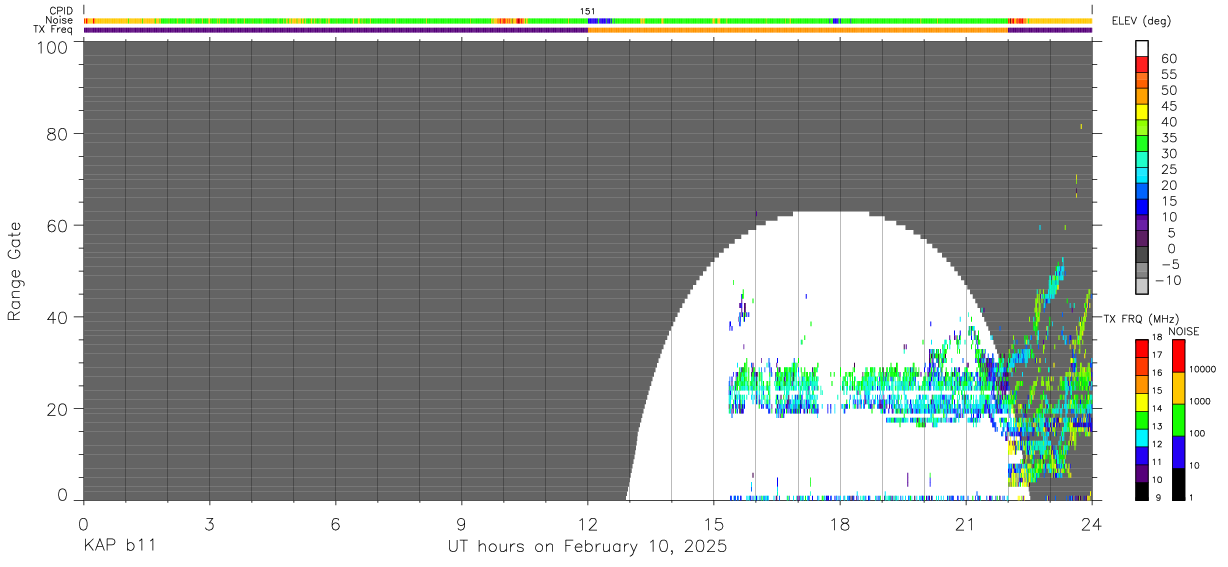Click the 9 label on the TX FRQ legend

(1160, 497)
